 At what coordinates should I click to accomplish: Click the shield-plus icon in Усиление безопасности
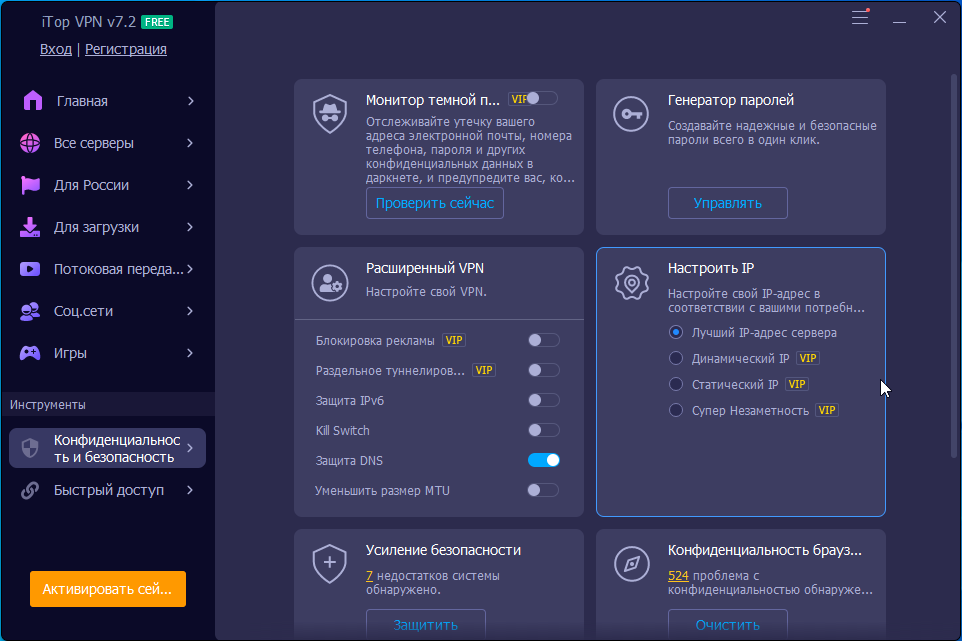[329, 563]
